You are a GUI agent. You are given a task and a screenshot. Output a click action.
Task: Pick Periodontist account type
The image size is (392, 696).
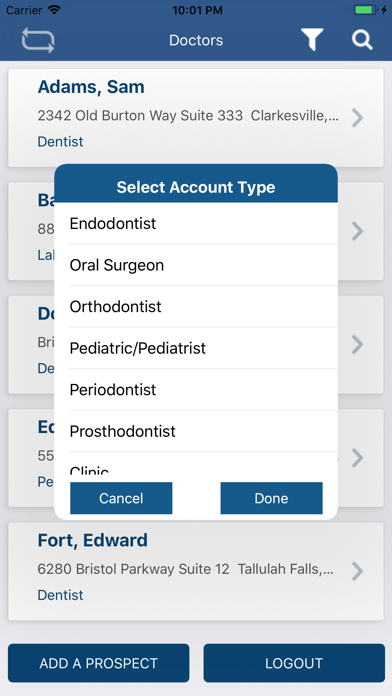[196, 390]
